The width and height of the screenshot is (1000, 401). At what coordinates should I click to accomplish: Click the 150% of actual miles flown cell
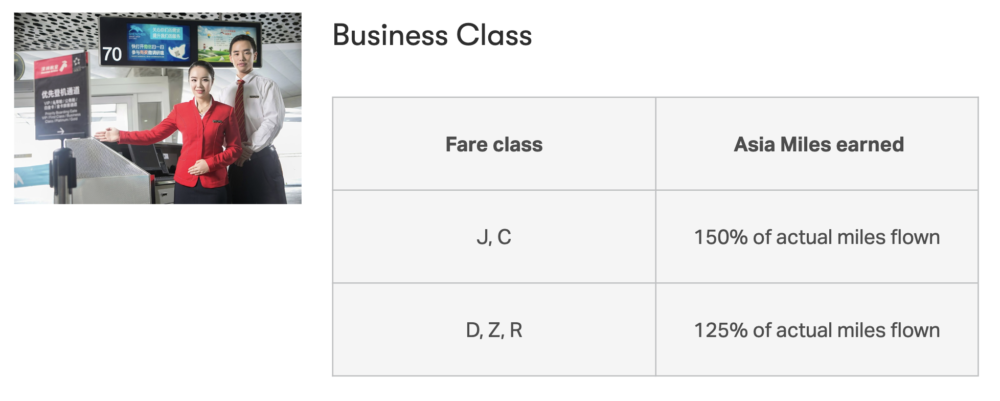click(x=817, y=237)
